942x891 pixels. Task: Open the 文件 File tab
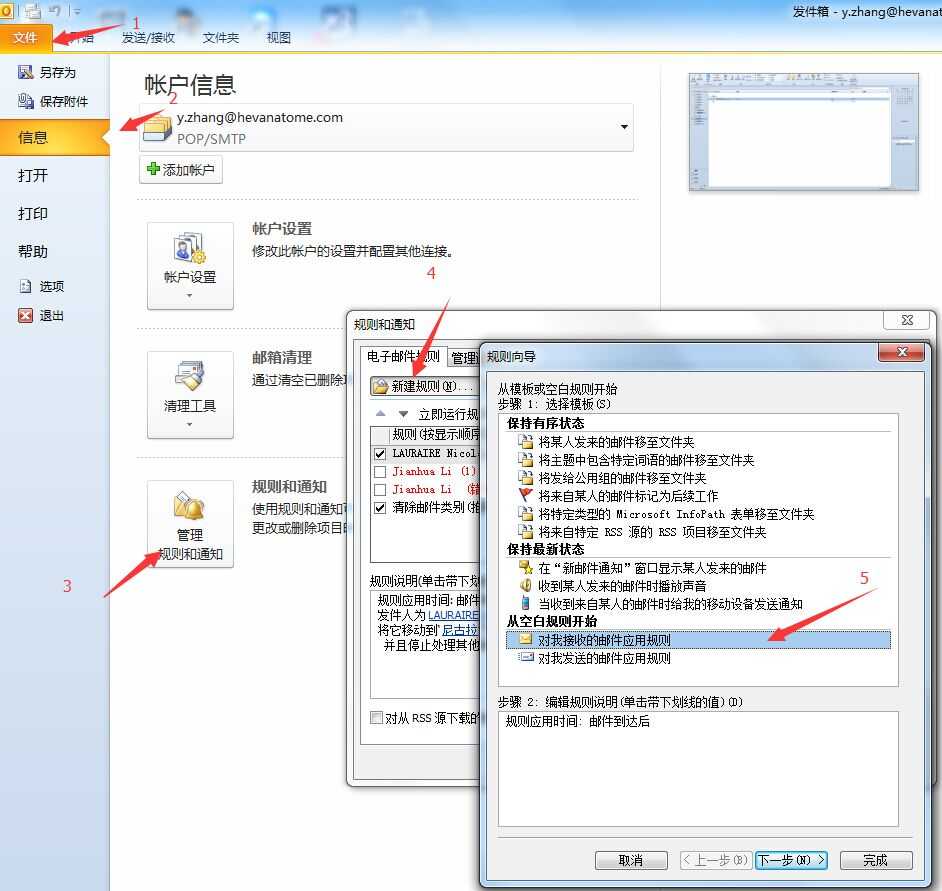25,38
